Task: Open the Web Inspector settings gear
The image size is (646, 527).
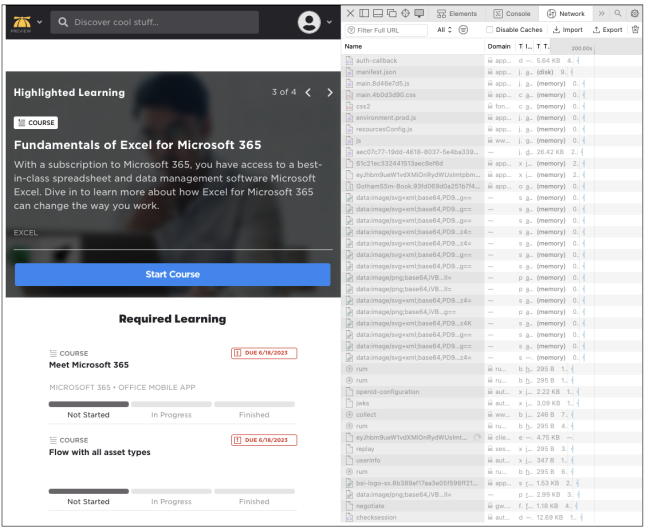Action: tap(634, 13)
